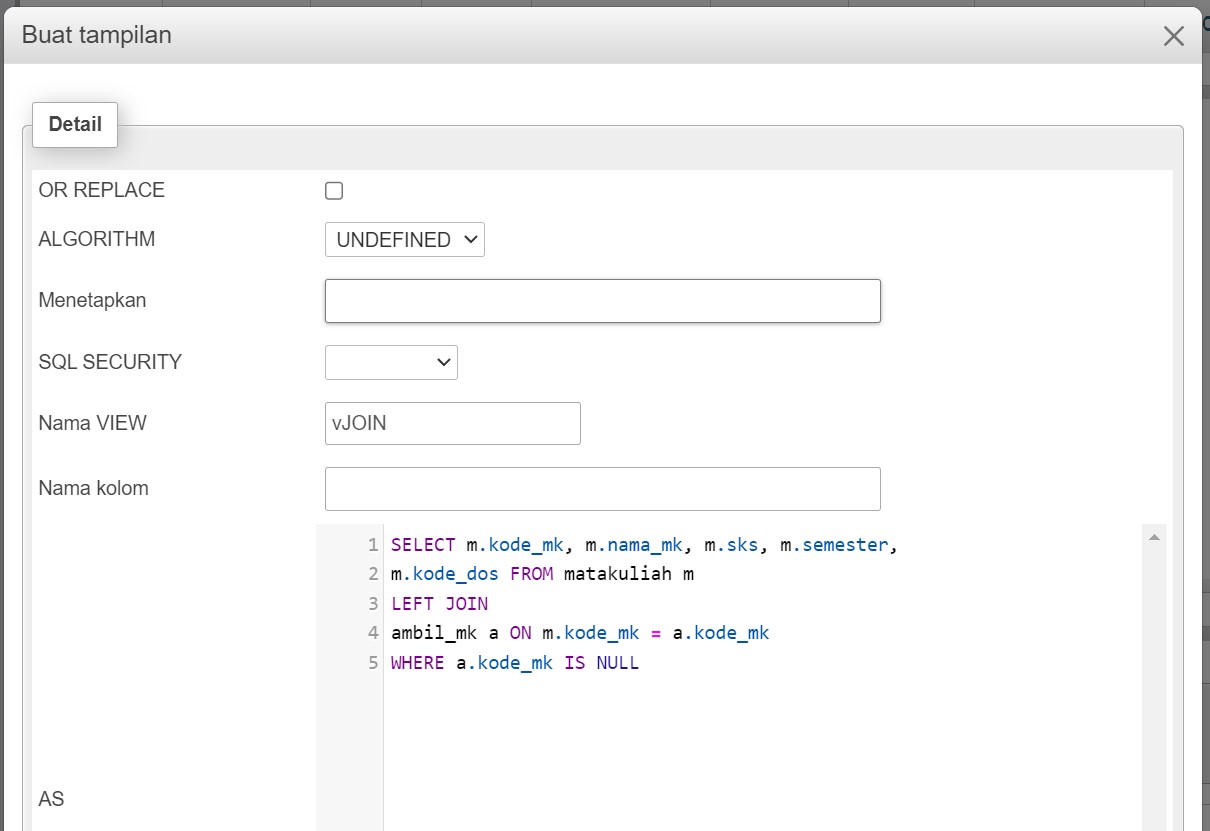Click line number 5 in editor gutter

coord(373,663)
